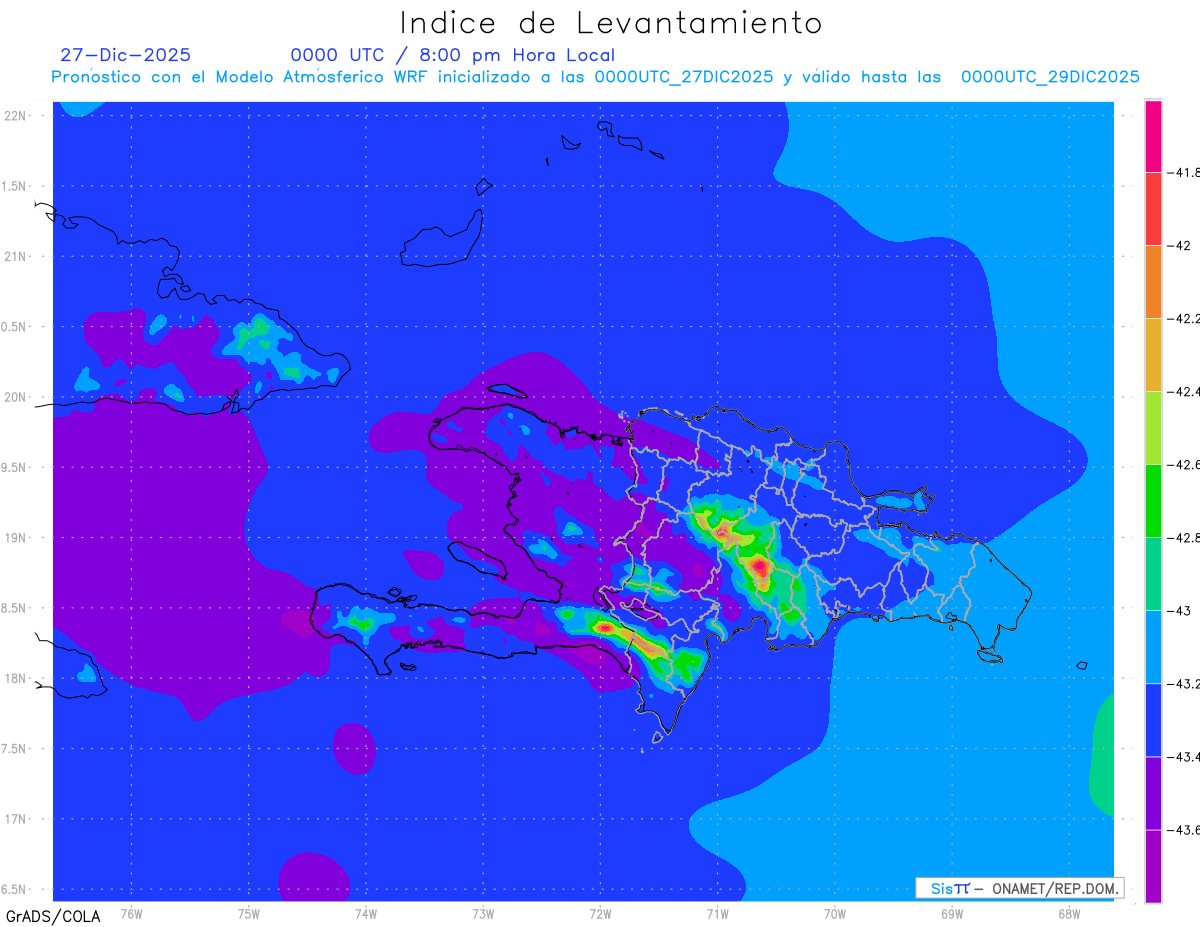Image resolution: width=1200 pixels, height=927 pixels.
Task: Click the '70W' longitude label
Action: [x=835, y=914]
